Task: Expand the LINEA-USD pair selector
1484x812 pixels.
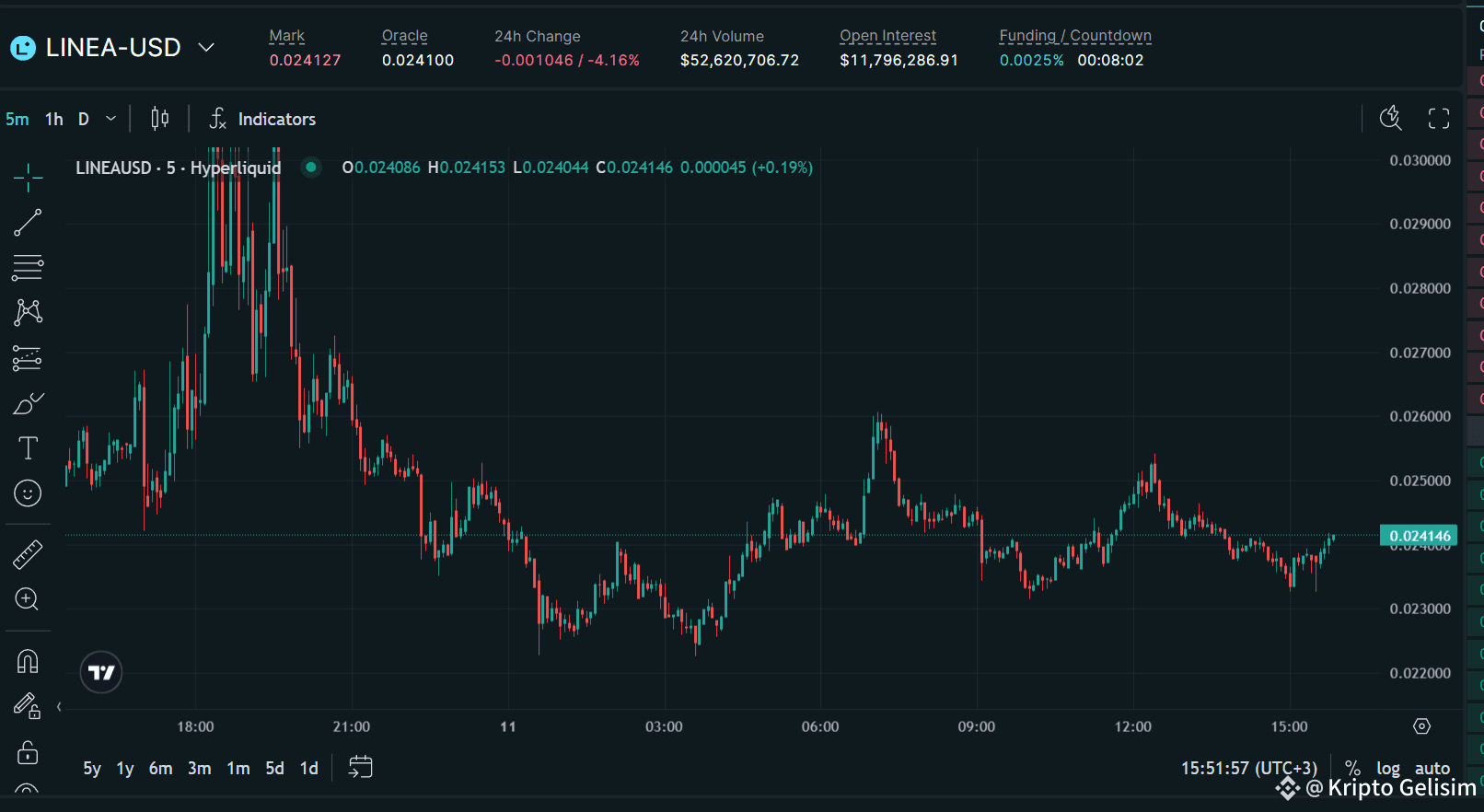Action: click(206, 47)
